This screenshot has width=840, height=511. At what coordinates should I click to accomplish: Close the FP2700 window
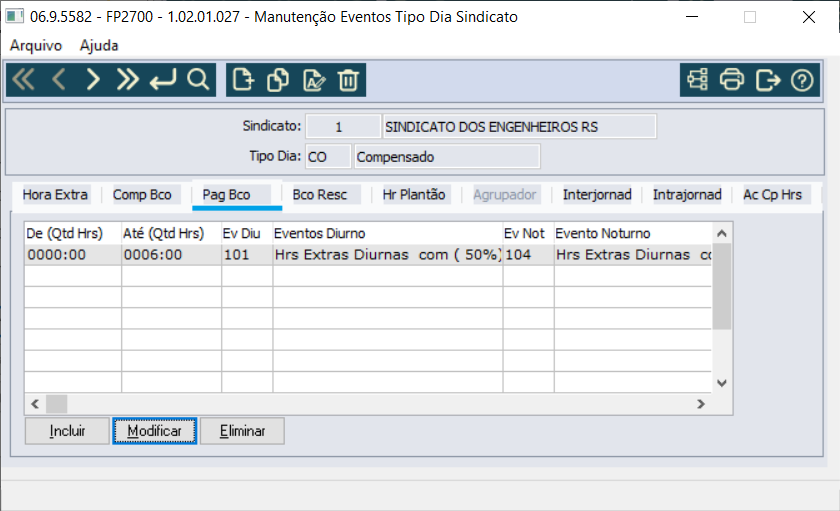click(x=809, y=17)
